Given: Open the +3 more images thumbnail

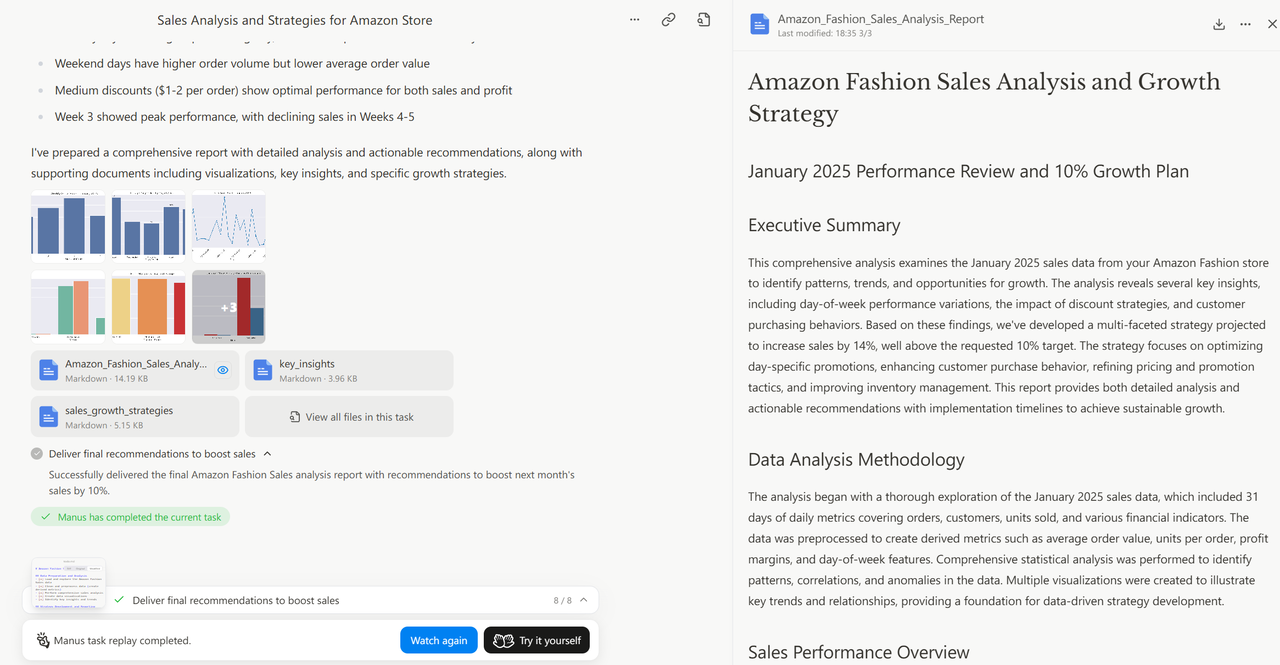Looking at the screenshot, I should pyautogui.click(x=229, y=306).
